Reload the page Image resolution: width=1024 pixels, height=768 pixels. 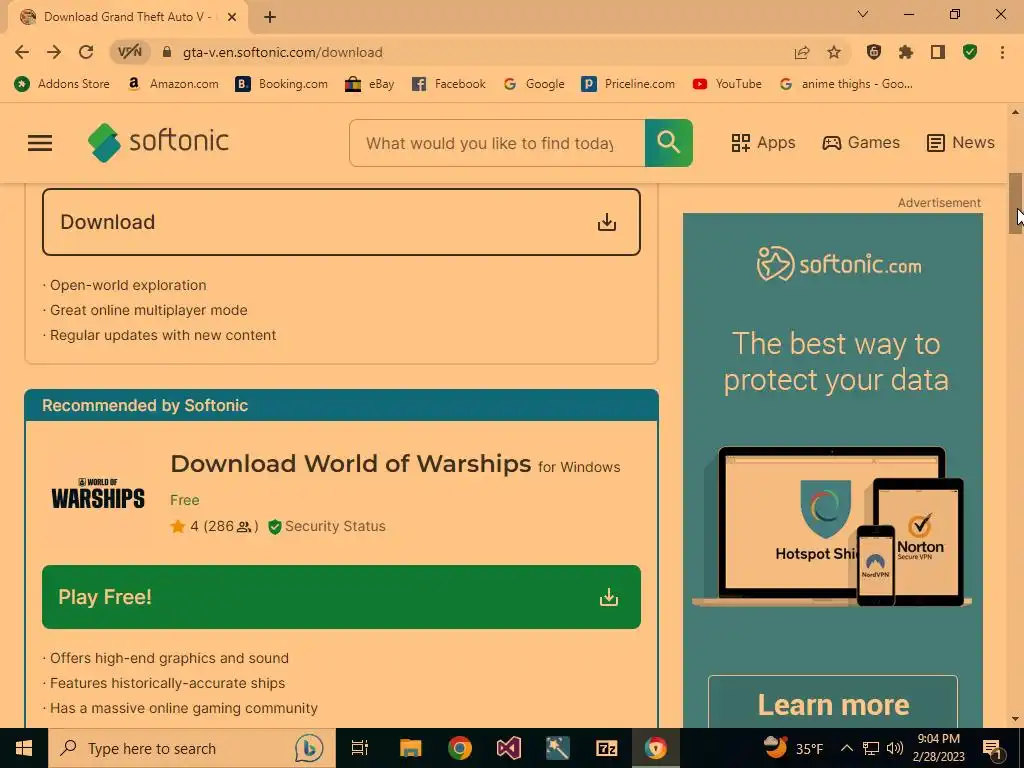pyautogui.click(x=86, y=52)
